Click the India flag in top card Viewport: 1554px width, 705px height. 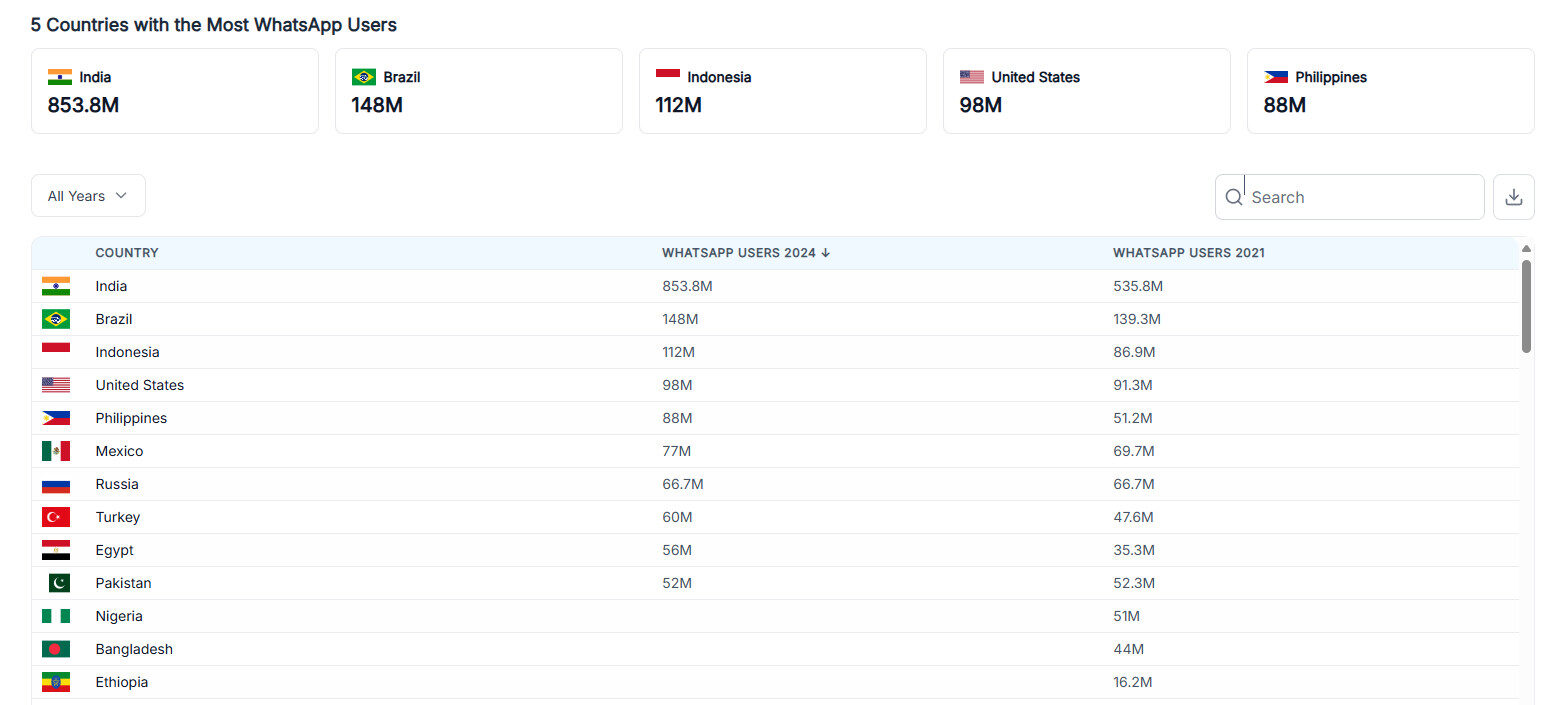click(x=60, y=77)
